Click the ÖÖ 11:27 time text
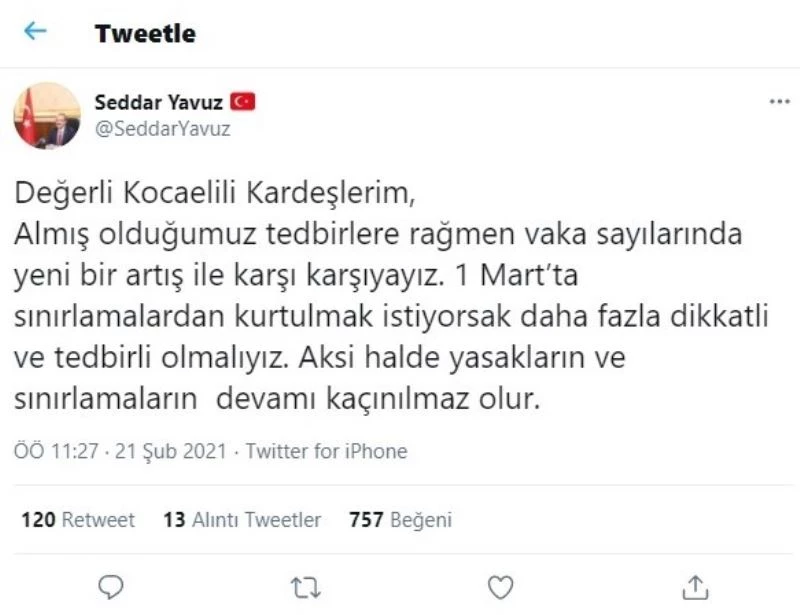 pos(55,451)
